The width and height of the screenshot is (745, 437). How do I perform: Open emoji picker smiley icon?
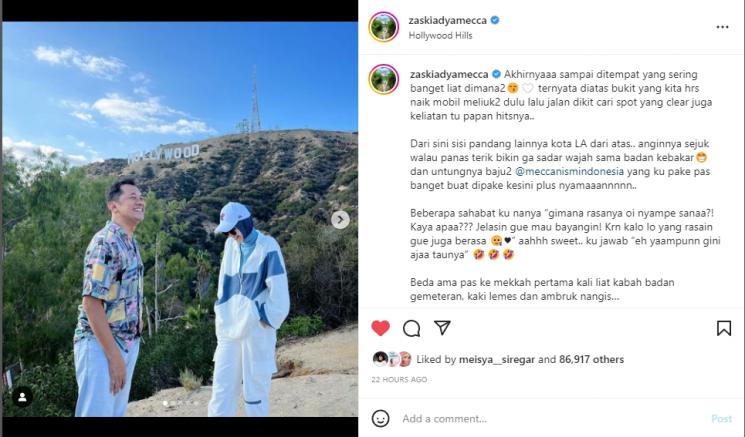click(x=381, y=418)
